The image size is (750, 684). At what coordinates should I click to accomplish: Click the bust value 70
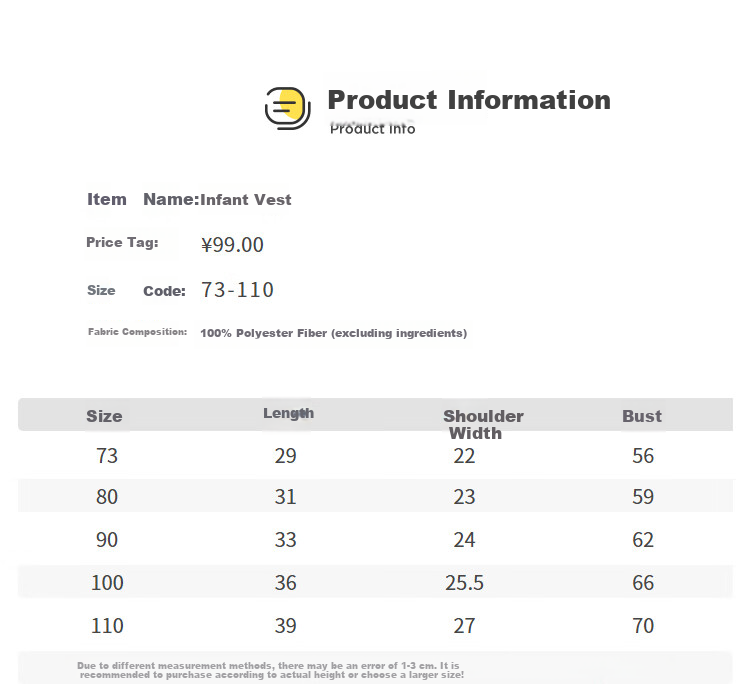[643, 626]
